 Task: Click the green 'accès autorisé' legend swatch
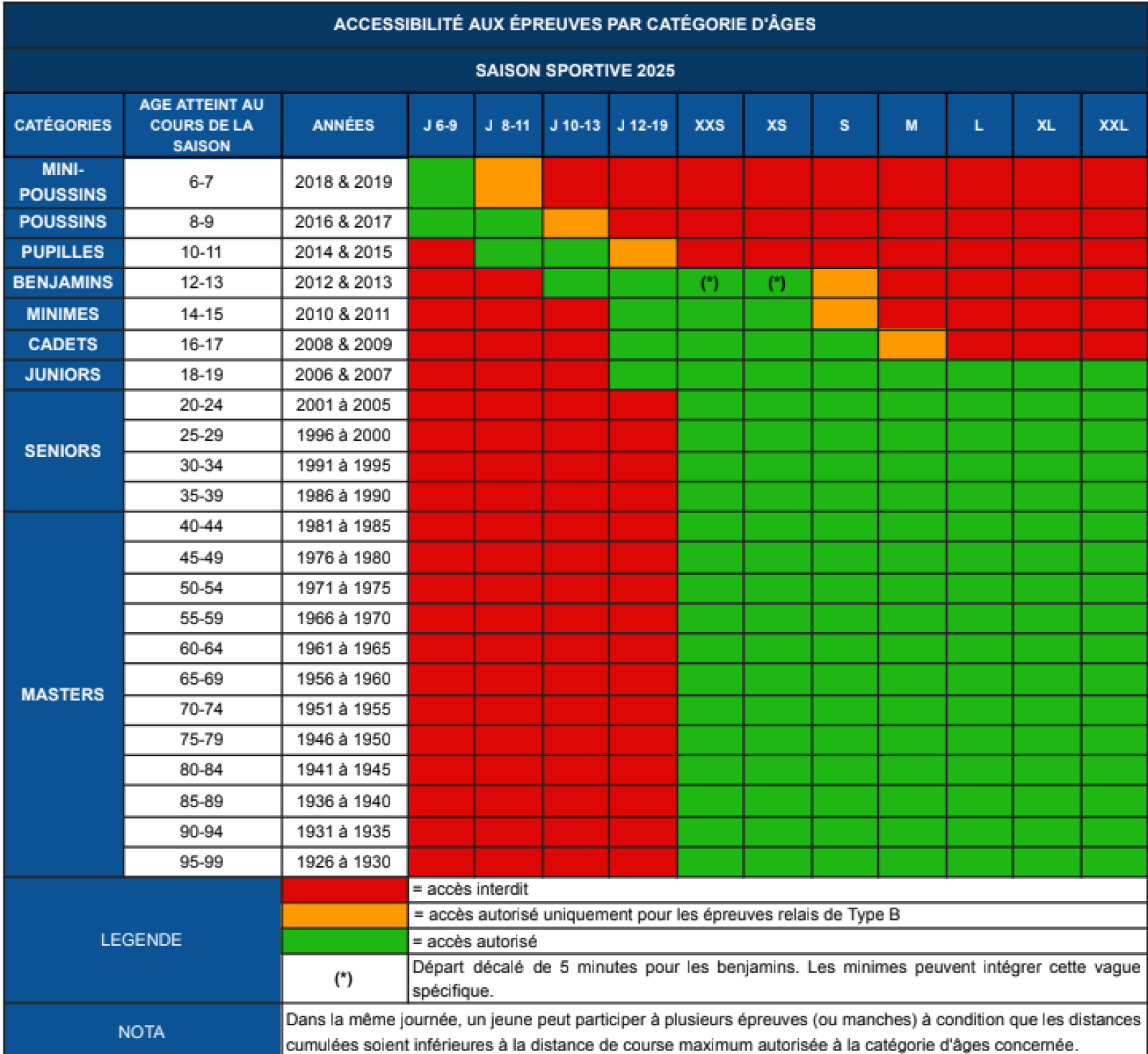click(x=344, y=941)
